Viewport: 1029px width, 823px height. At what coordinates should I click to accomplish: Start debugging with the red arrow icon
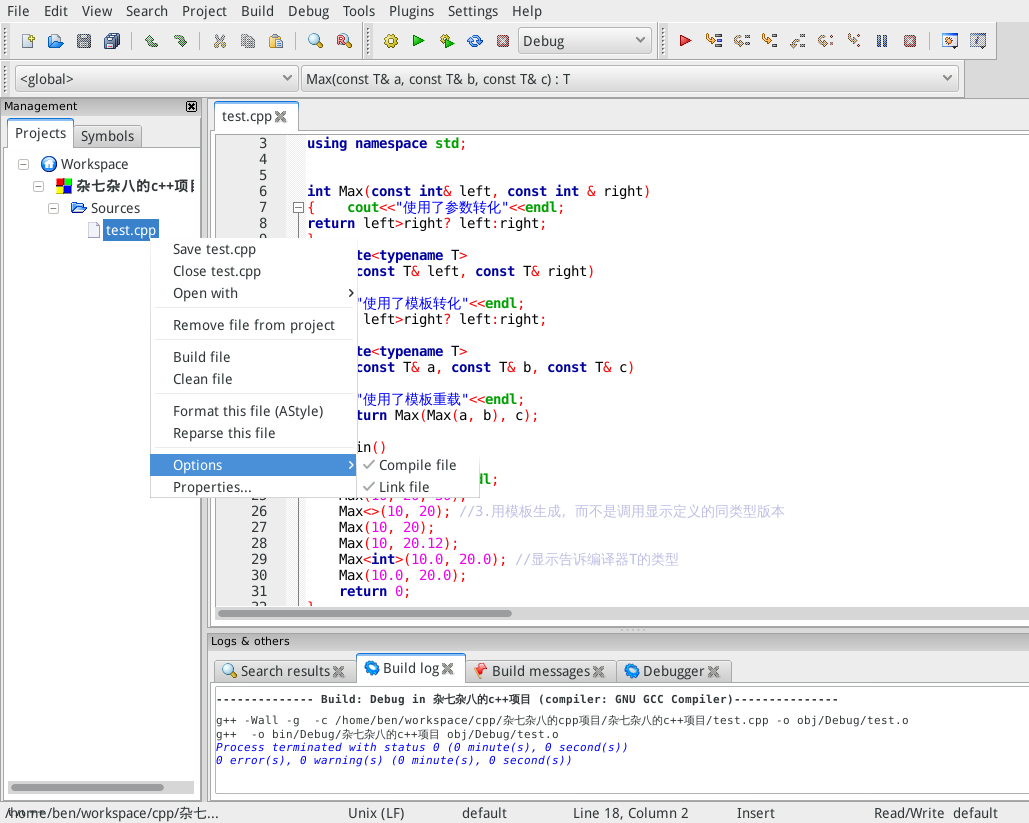685,41
